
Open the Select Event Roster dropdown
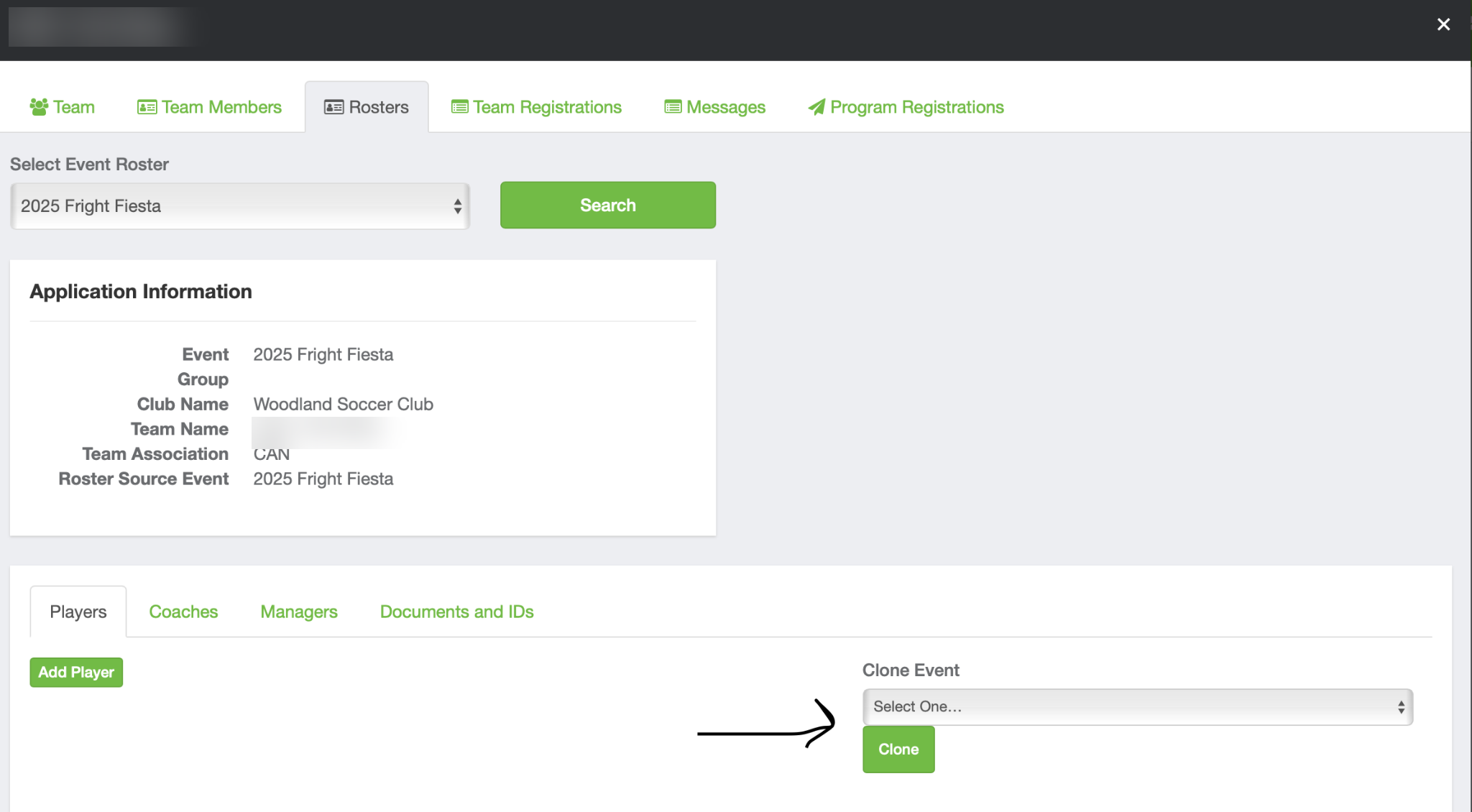pos(240,206)
